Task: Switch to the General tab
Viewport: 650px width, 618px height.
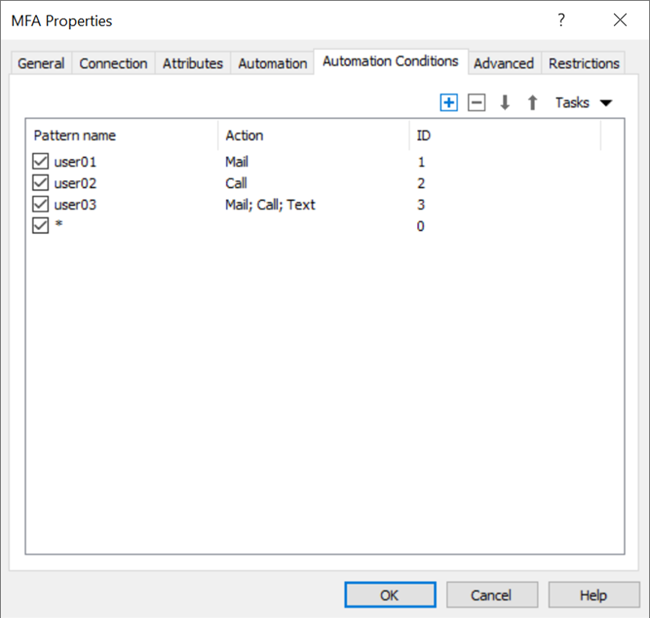Action: pos(41,63)
